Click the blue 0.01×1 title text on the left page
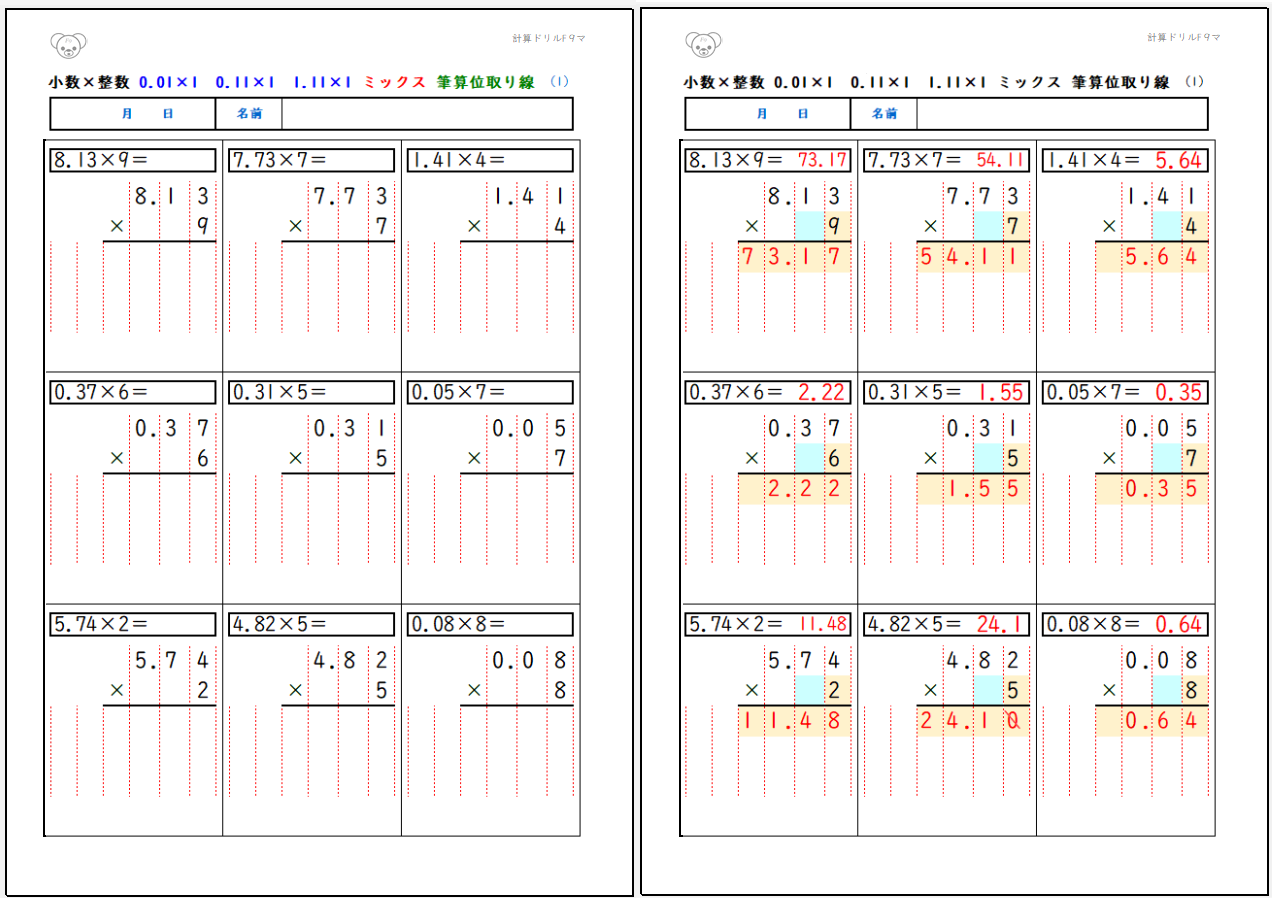 (168, 83)
